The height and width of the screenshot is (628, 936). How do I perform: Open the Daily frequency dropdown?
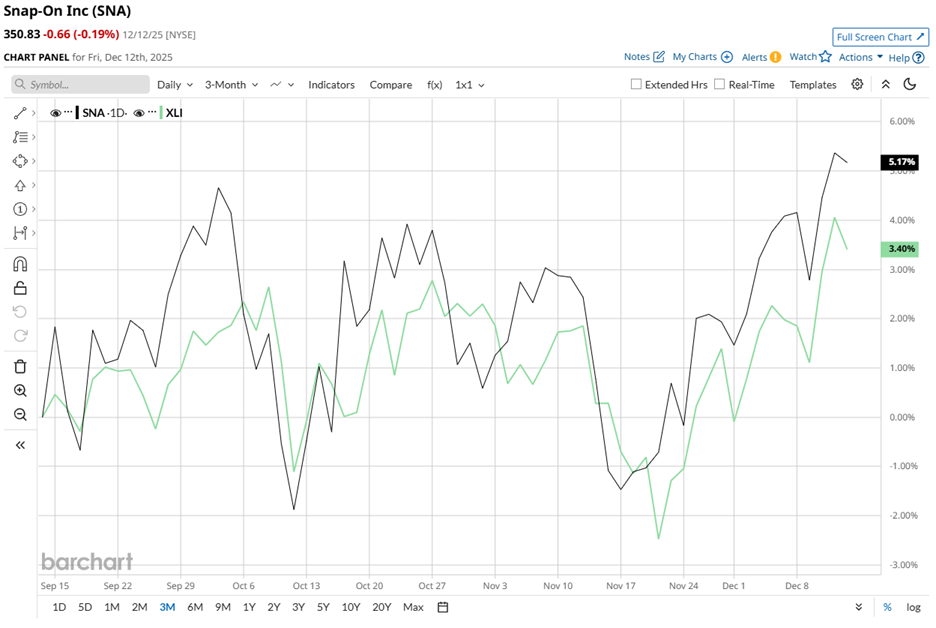(x=175, y=85)
